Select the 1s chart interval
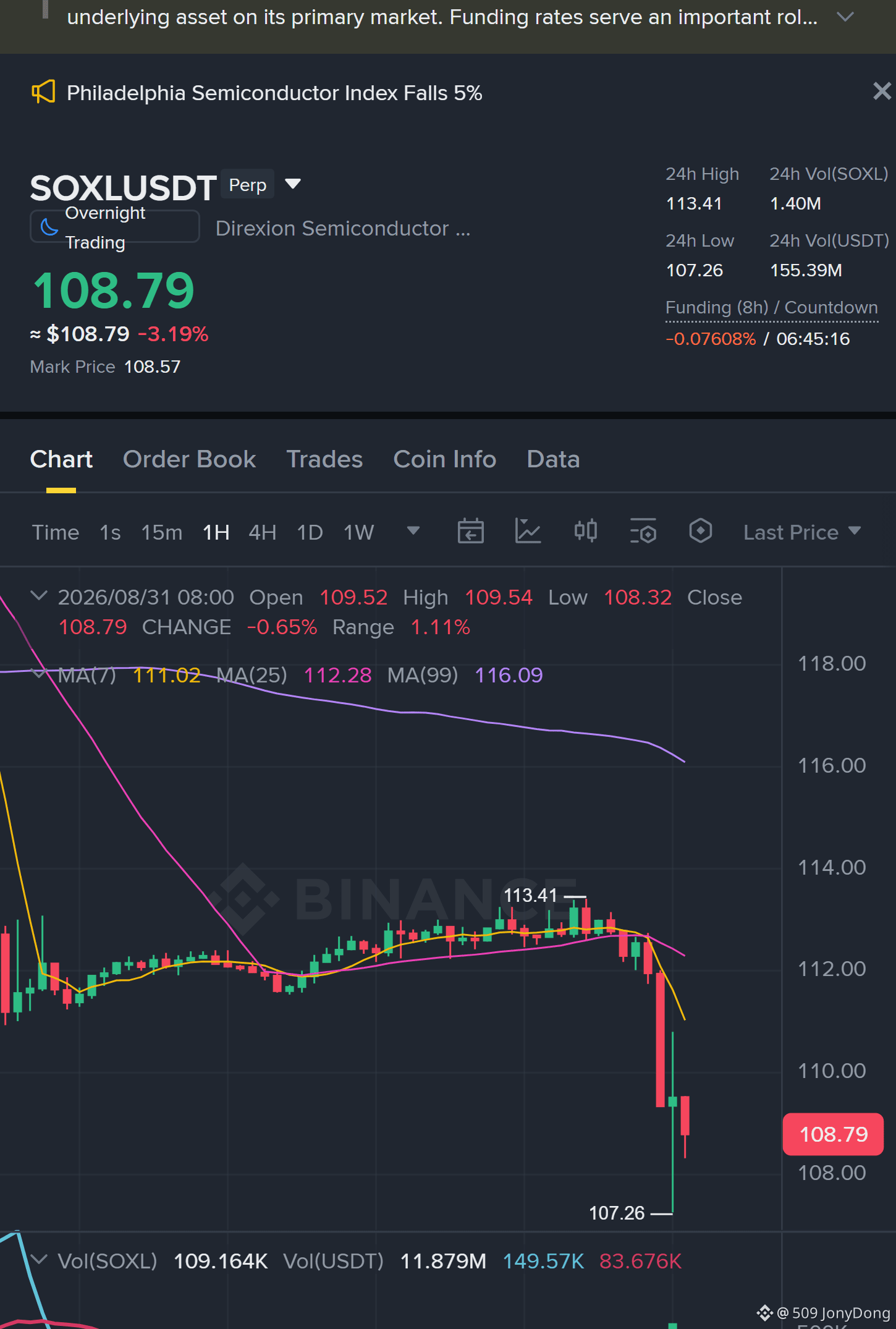This screenshot has height=1329, width=896. click(x=110, y=532)
